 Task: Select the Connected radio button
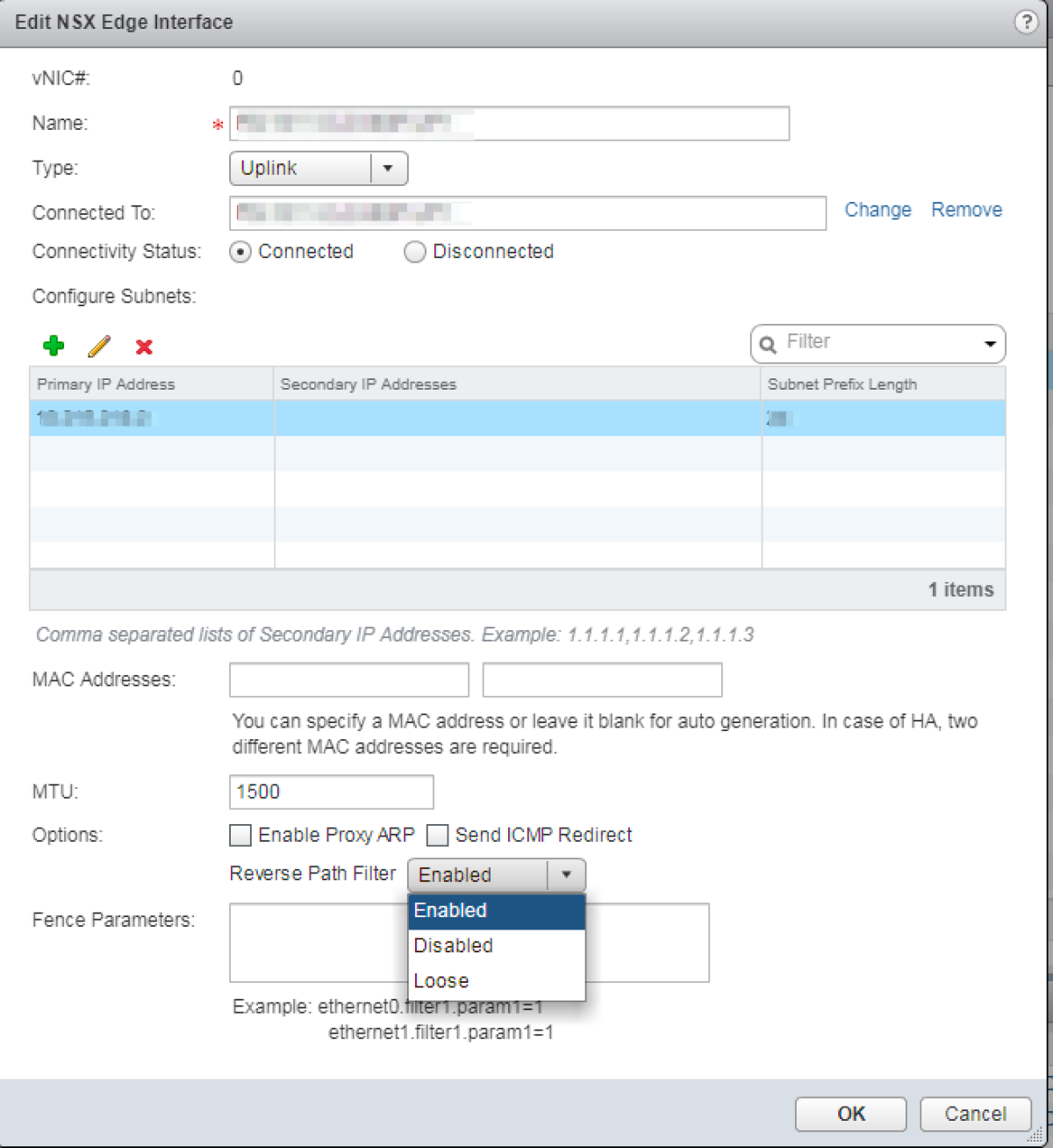[x=240, y=252]
